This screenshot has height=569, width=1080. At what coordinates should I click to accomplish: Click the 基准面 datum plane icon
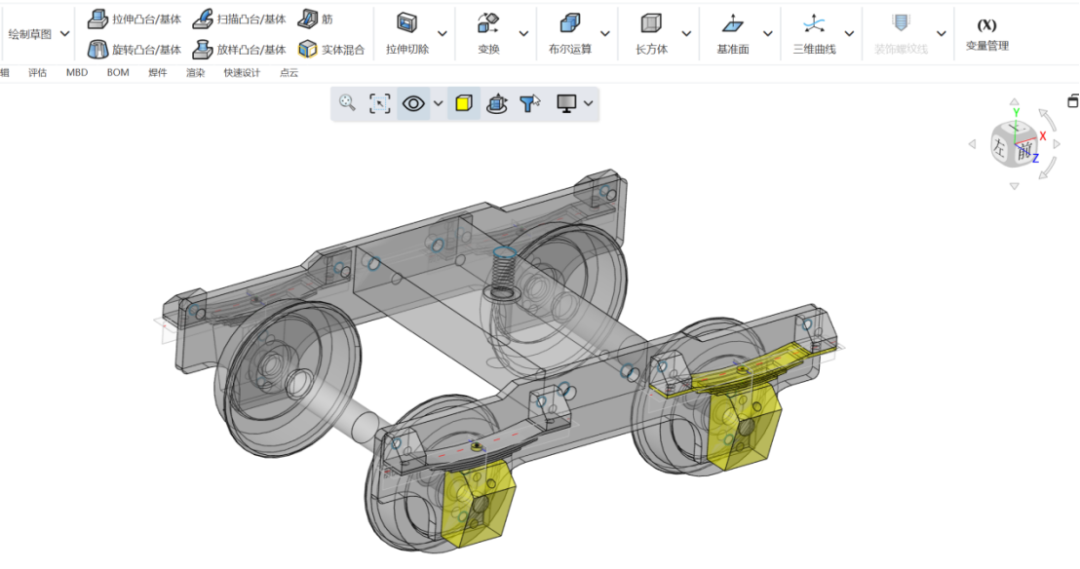click(x=732, y=23)
